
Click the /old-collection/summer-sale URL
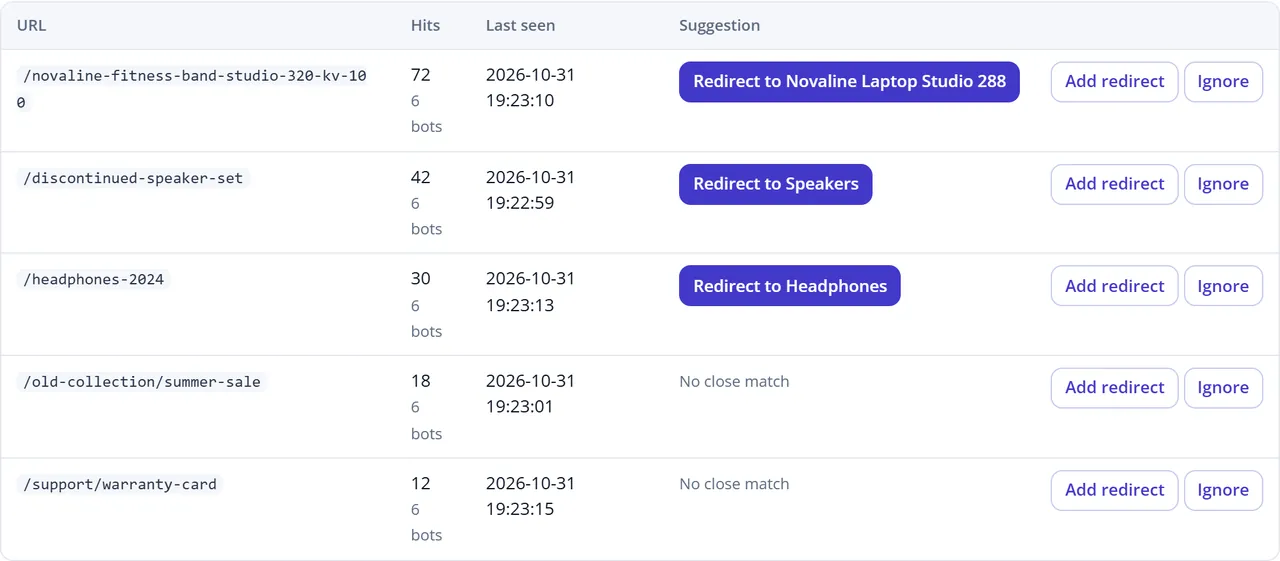coord(142,382)
